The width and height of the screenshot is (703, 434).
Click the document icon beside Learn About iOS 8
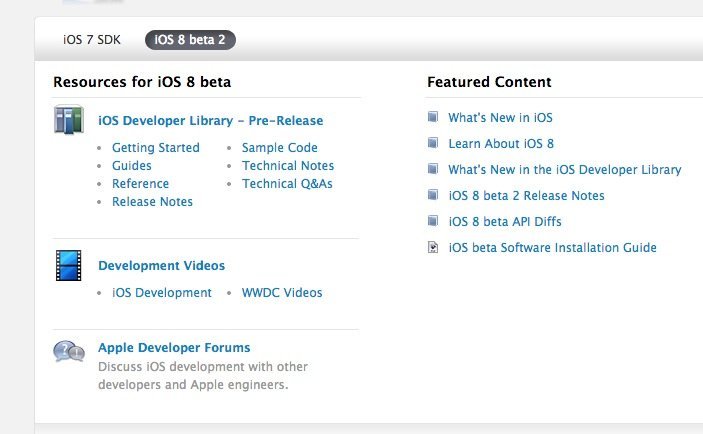tap(433, 143)
